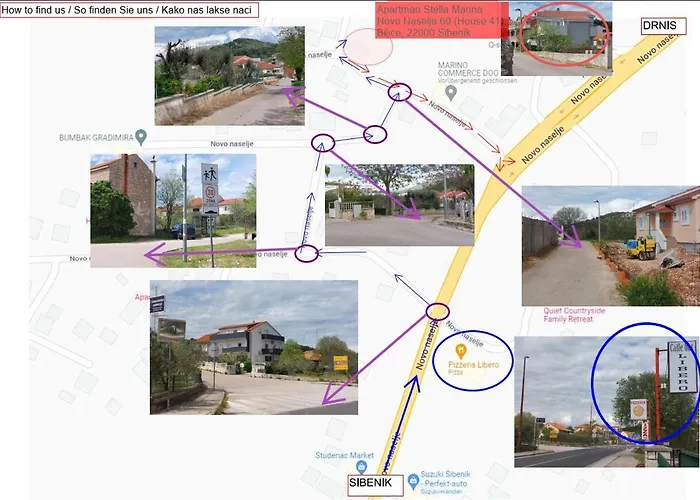Open the white apartment building junction photo
This screenshot has height=500, width=700.
(254, 346)
